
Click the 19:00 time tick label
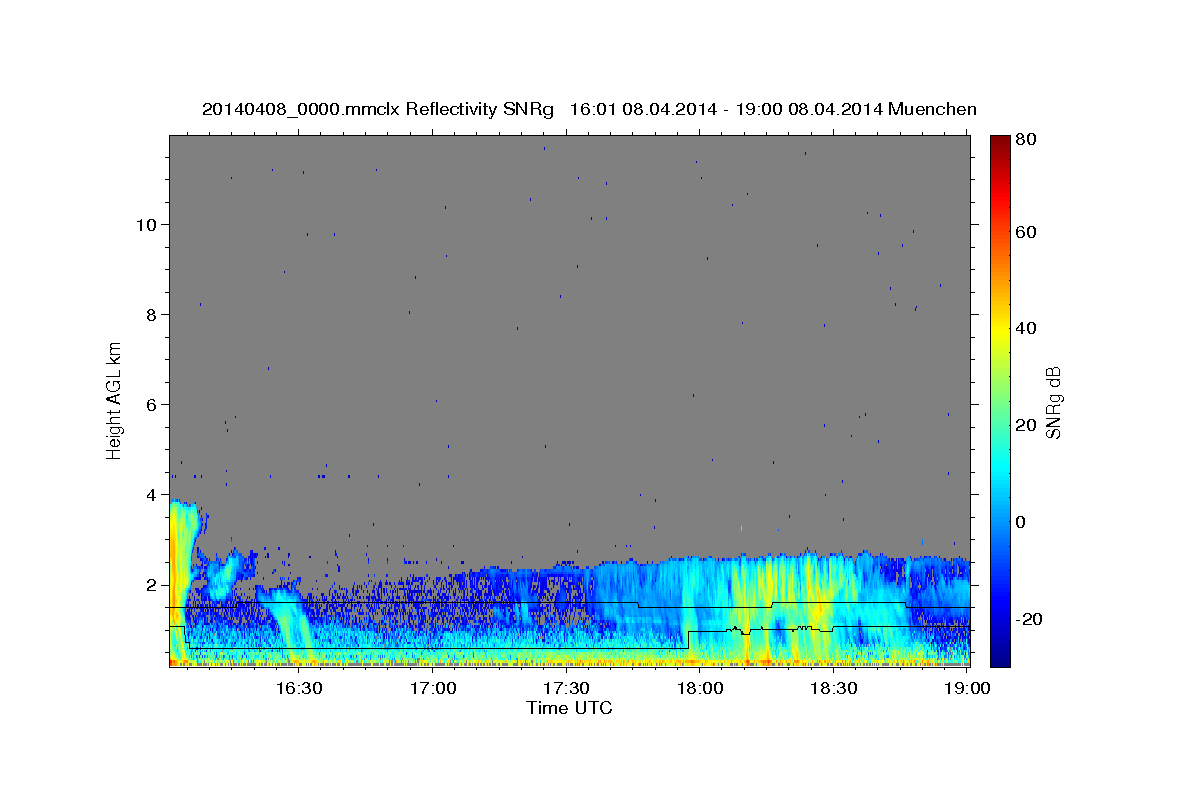[966, 688]
